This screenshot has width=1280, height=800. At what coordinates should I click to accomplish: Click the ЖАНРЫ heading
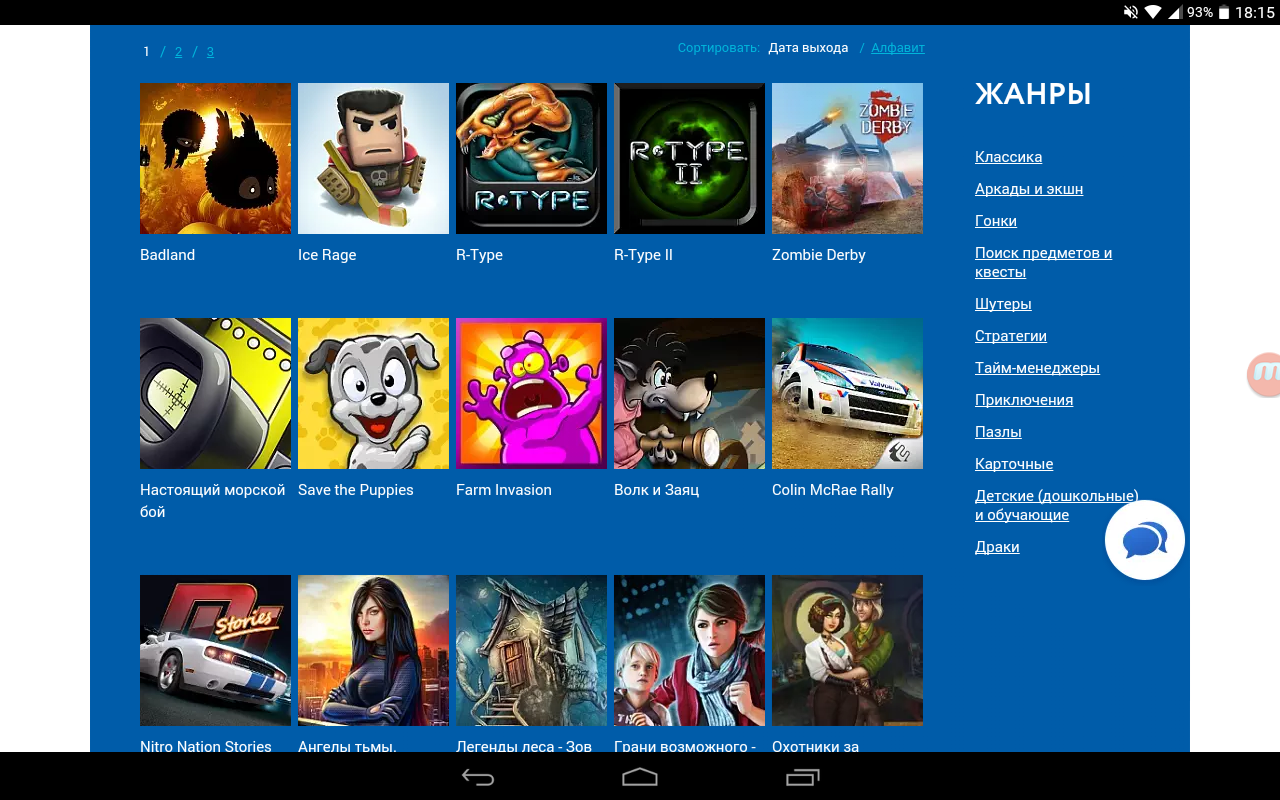point(1033,94)
